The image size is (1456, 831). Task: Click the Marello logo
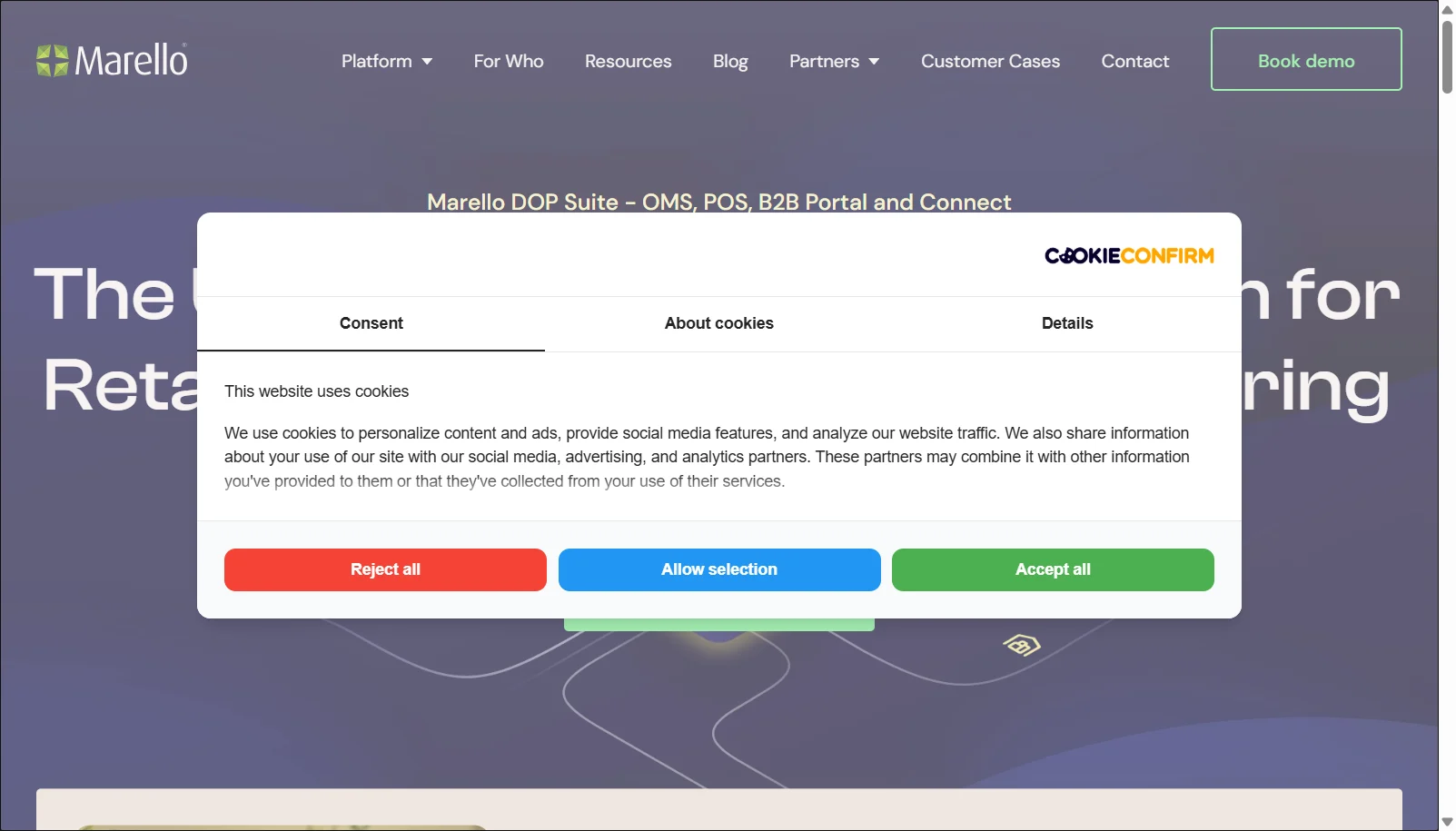pyautogui.click(x=112, y=60)
